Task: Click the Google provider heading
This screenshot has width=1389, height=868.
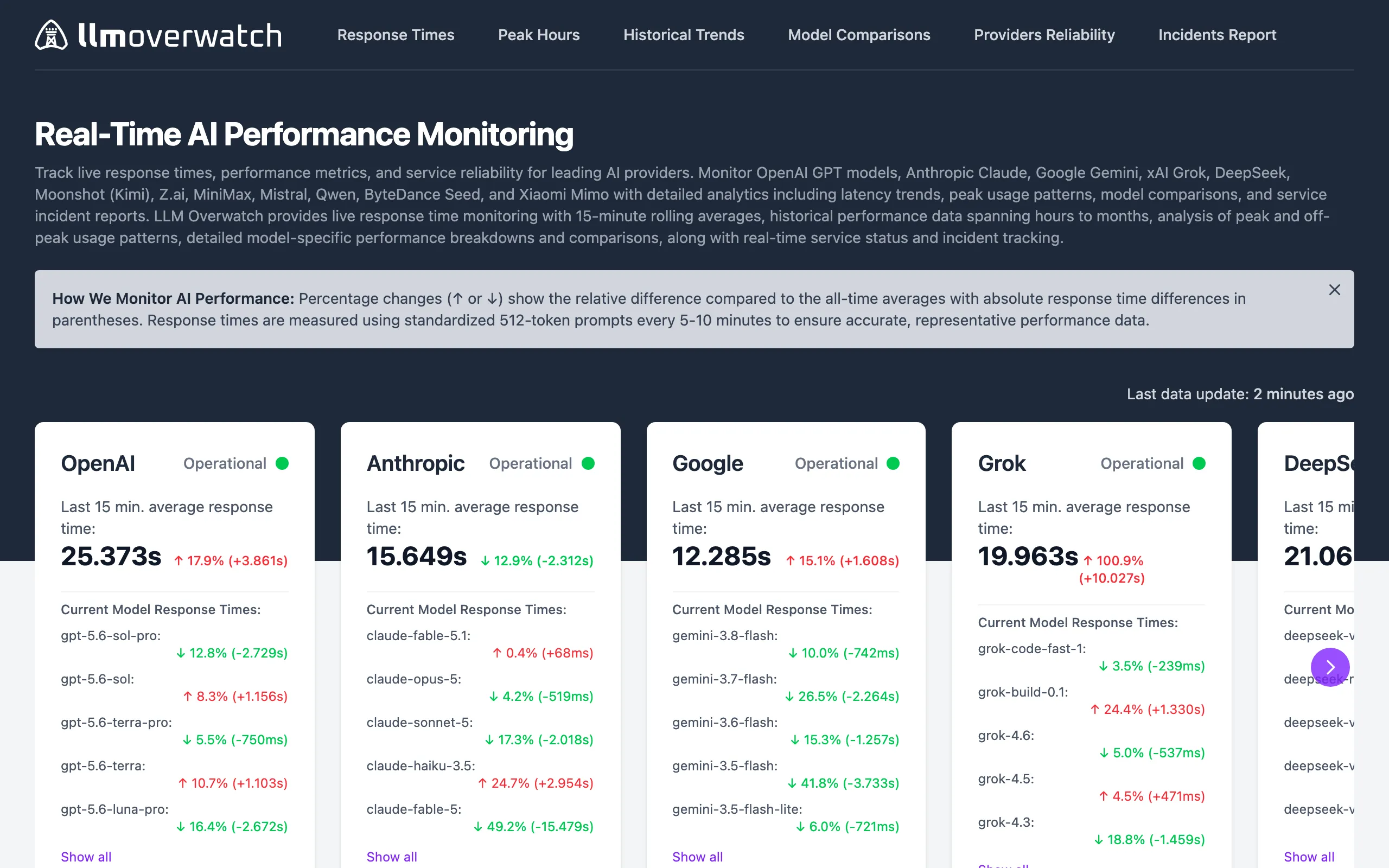Action: click(x=708, y=463)
